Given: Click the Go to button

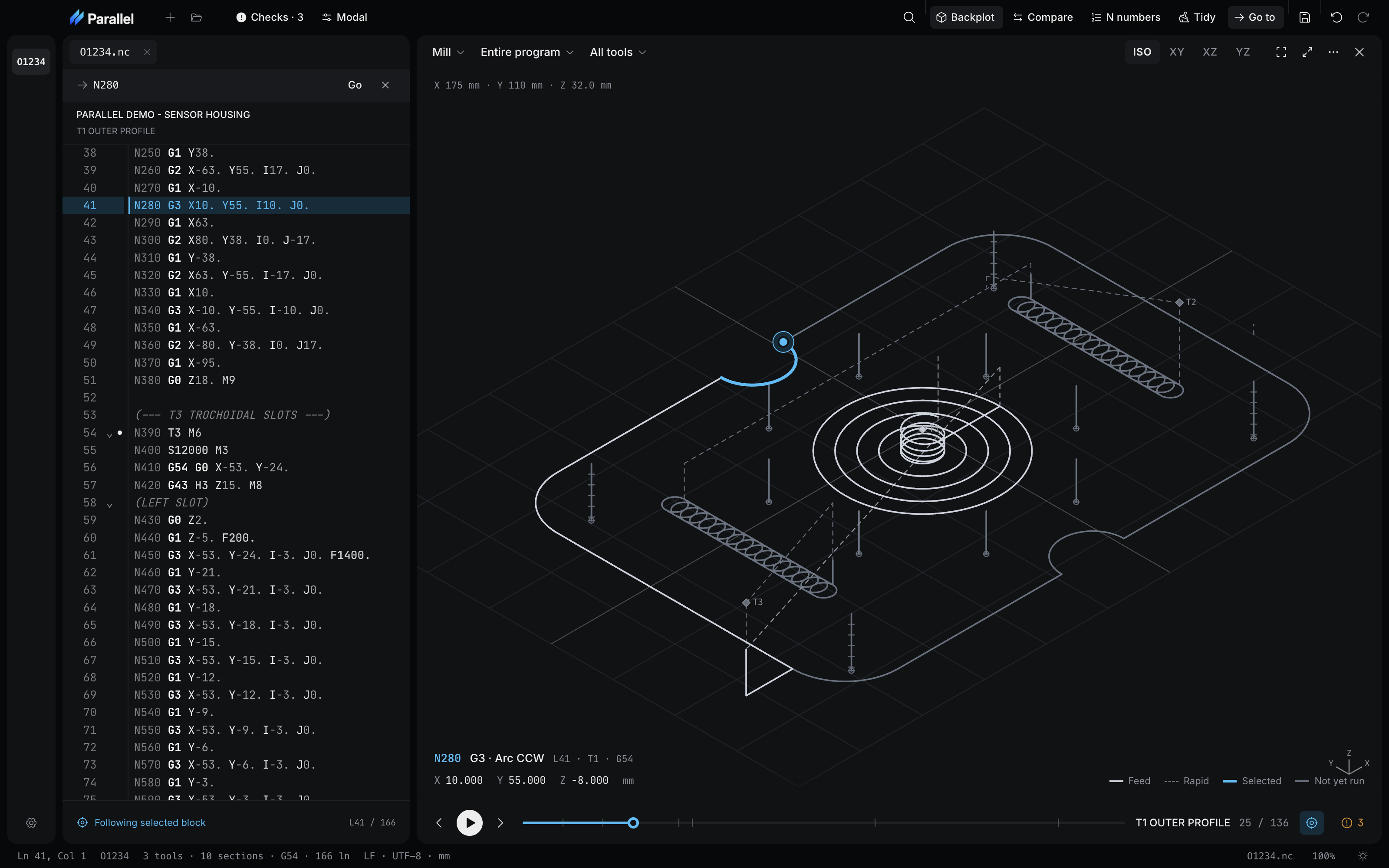Looking at the screenshot, I should pyautogui.click(x=1255, y=17).
